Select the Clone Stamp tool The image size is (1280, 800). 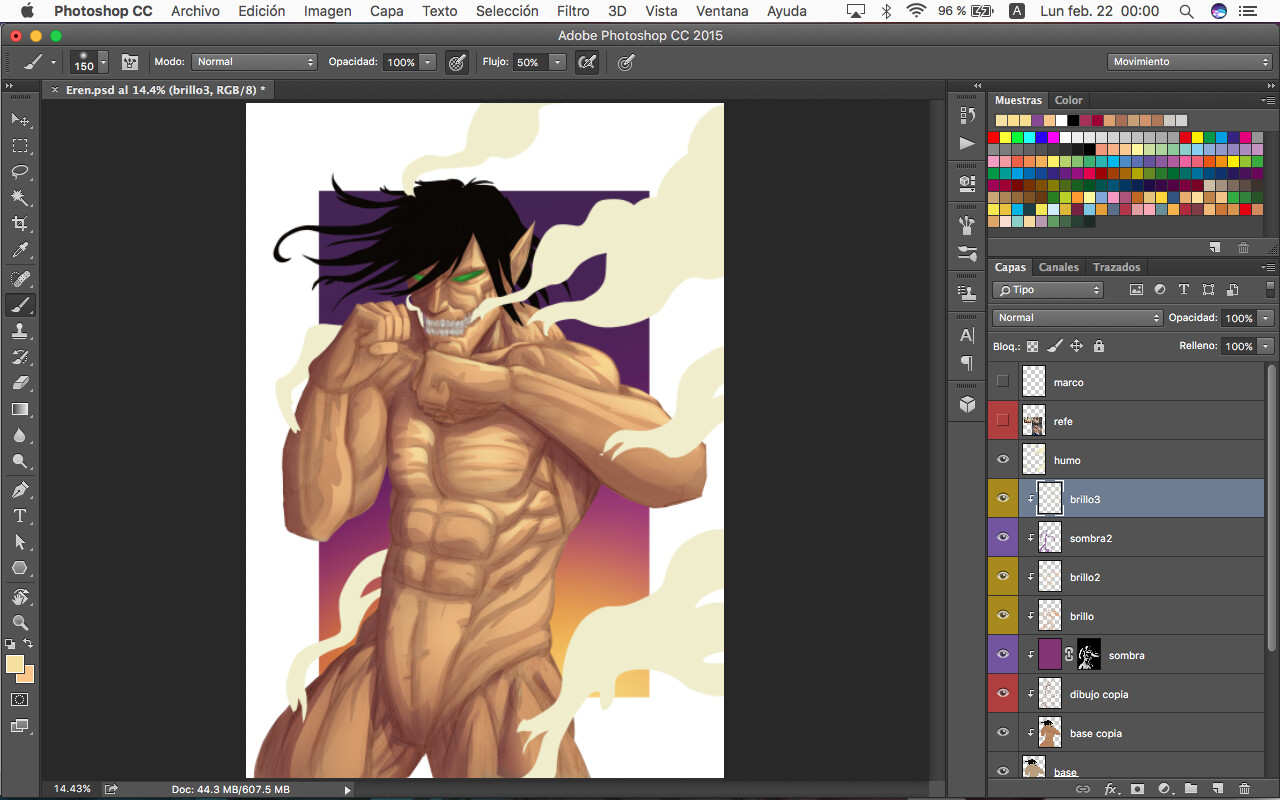click(20, 331)
